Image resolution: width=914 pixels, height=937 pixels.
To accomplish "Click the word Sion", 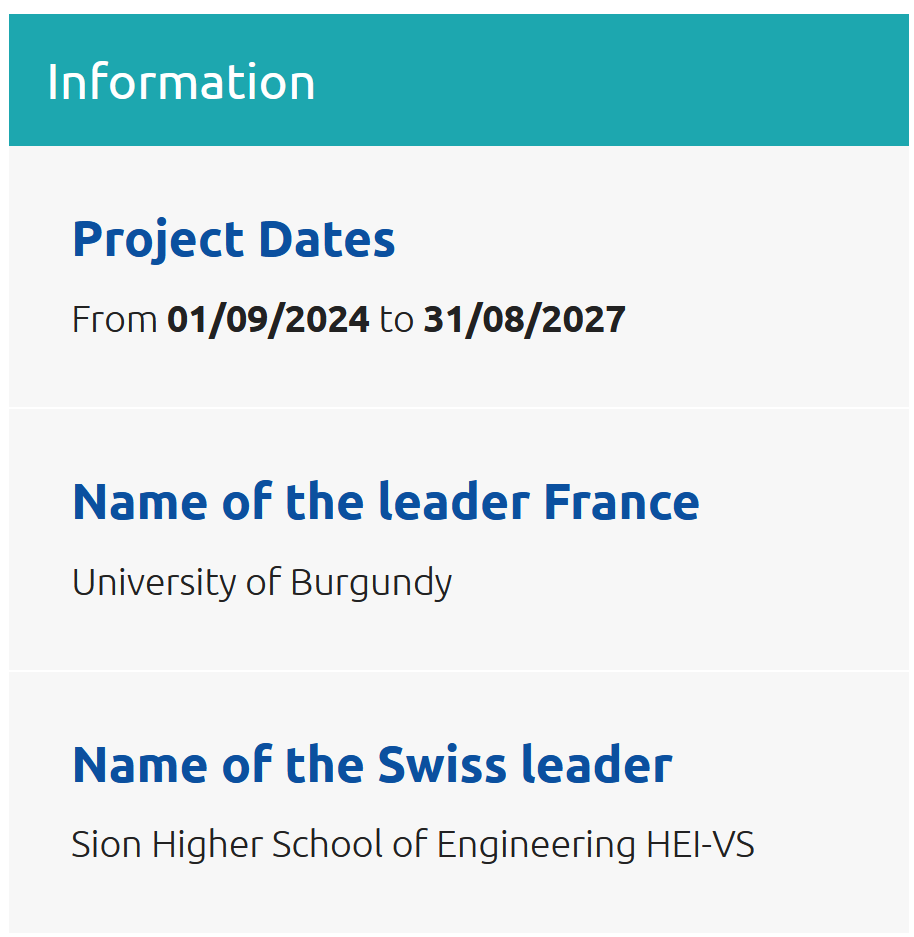I will 106,845.
